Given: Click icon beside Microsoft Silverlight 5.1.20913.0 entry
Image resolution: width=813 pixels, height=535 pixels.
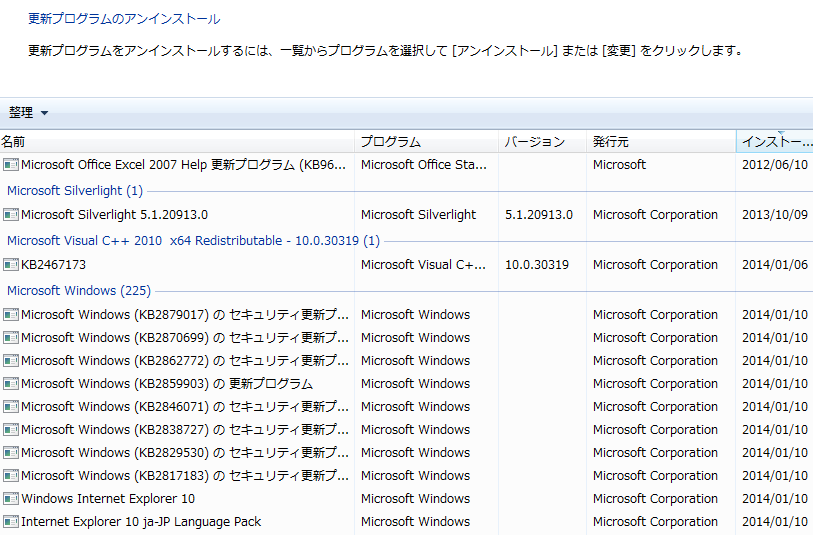Looking at the screenshot, I should click(x=11, y=215).
